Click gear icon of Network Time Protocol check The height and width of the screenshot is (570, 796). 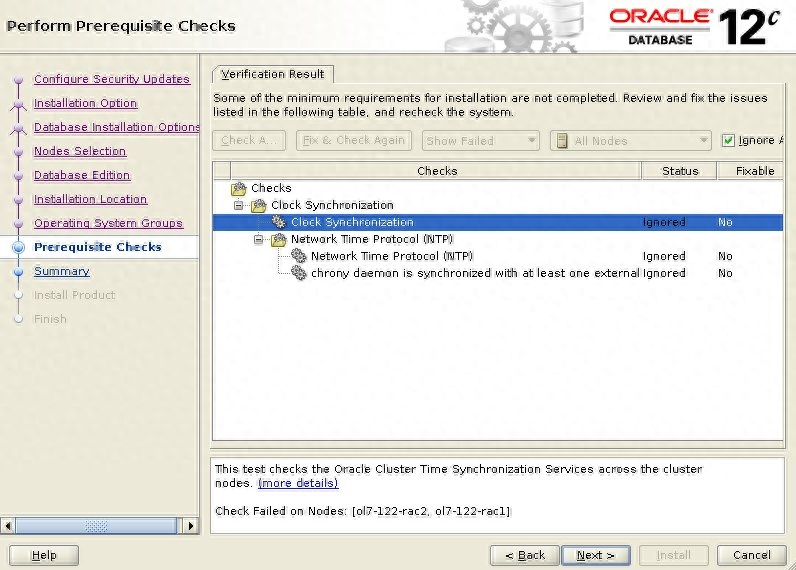coord(299,256)
